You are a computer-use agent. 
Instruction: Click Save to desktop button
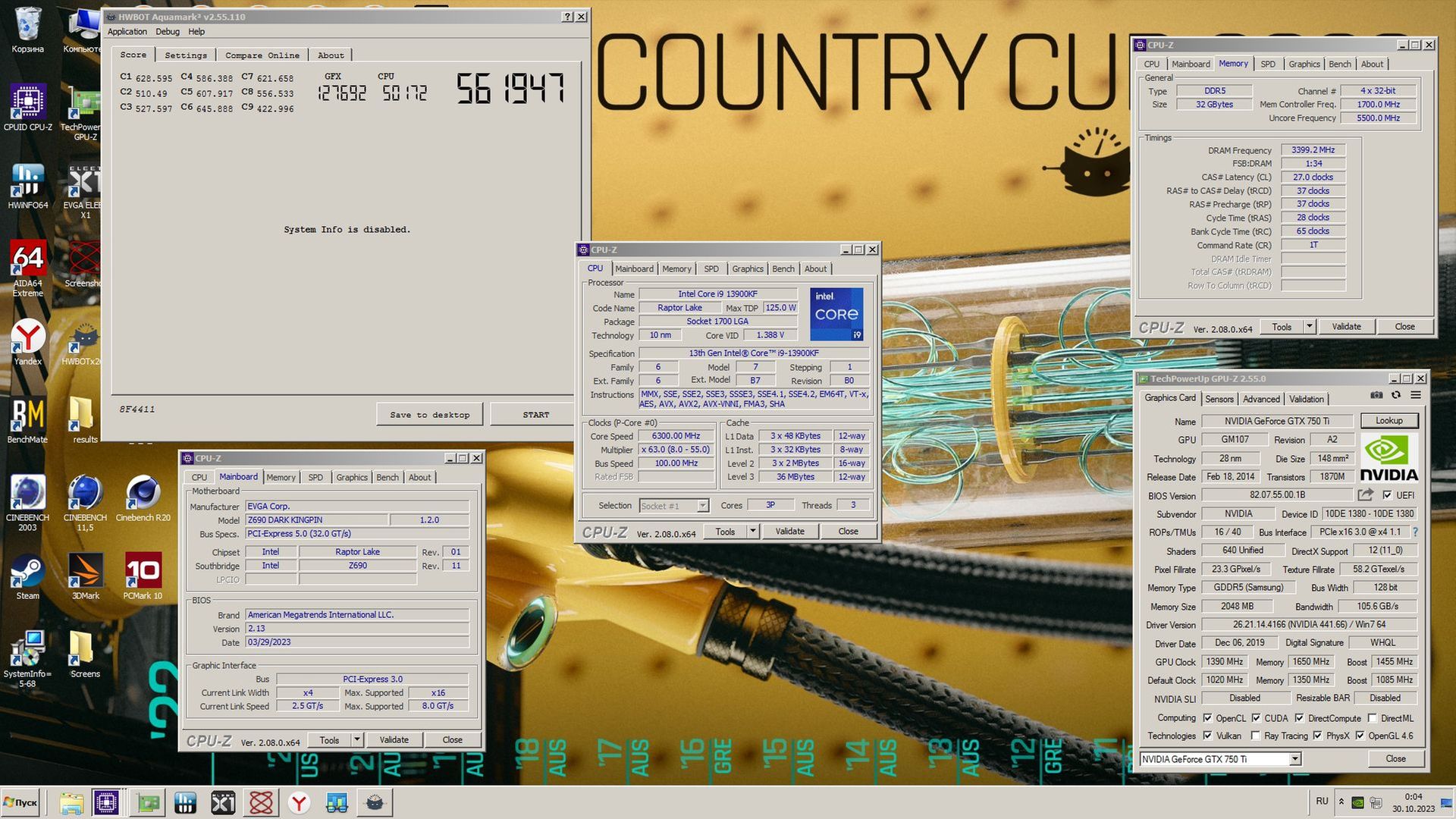(429, 415)
